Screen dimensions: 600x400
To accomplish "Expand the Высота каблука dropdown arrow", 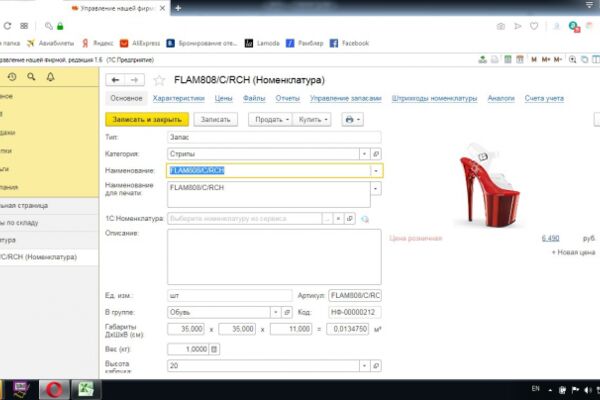I will tap(364, 366).
